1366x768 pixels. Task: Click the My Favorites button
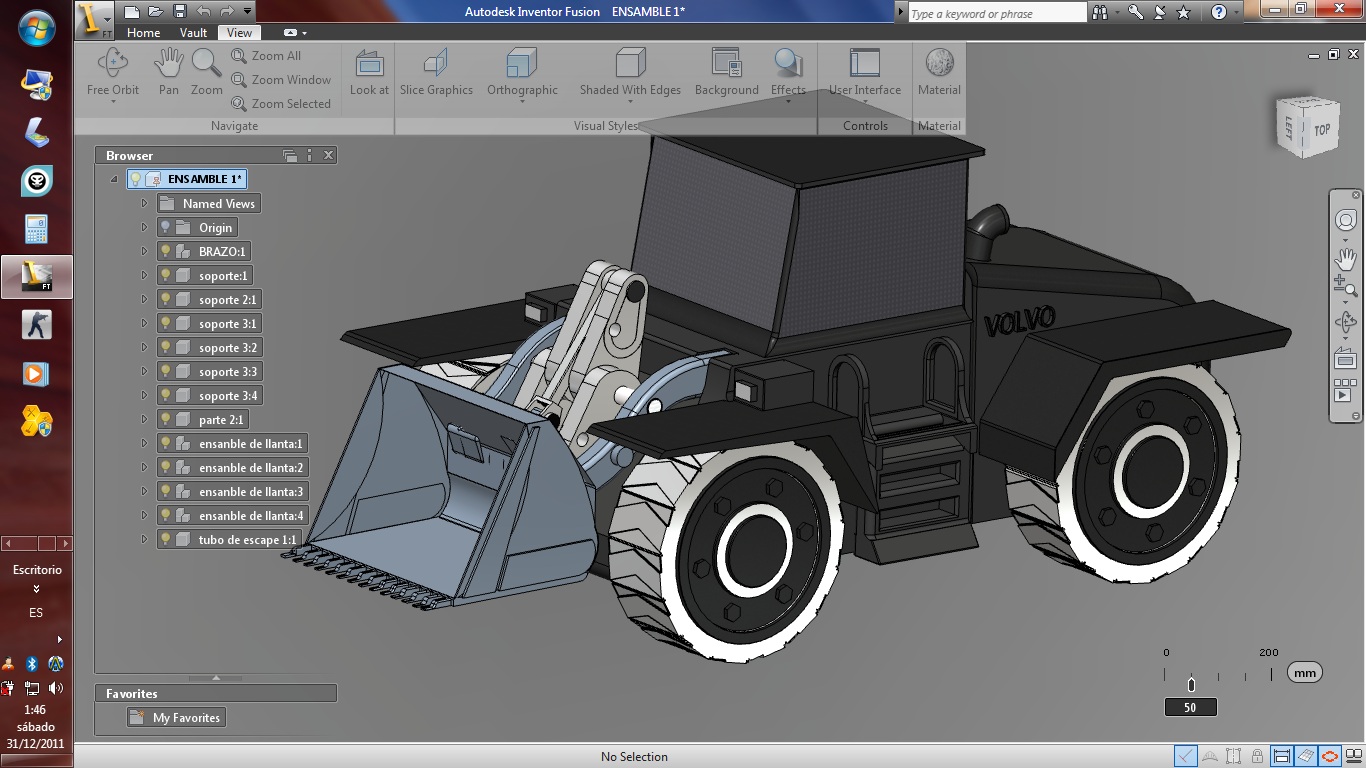point(178,717)
